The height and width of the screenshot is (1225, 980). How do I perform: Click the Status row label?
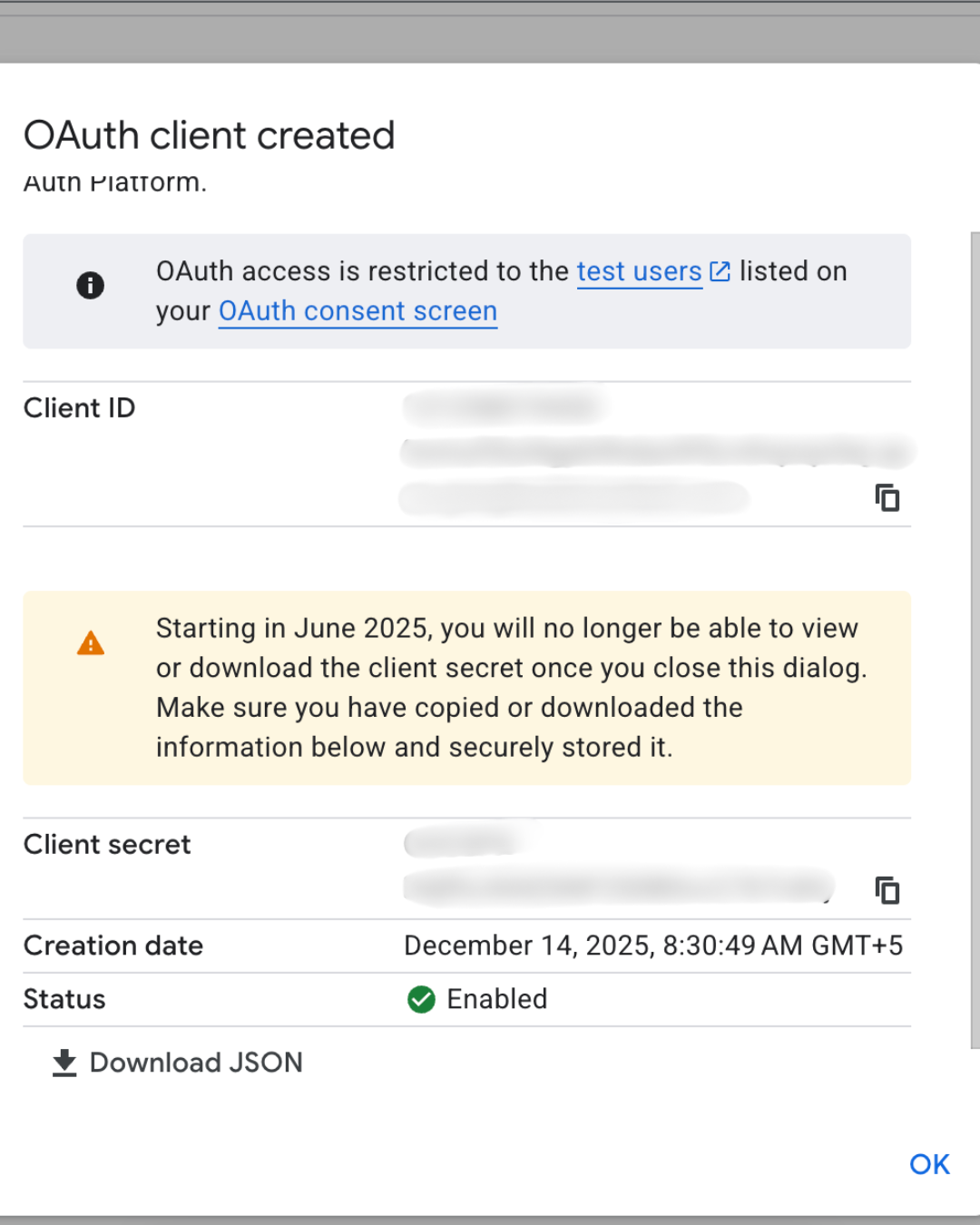(64, 999)
